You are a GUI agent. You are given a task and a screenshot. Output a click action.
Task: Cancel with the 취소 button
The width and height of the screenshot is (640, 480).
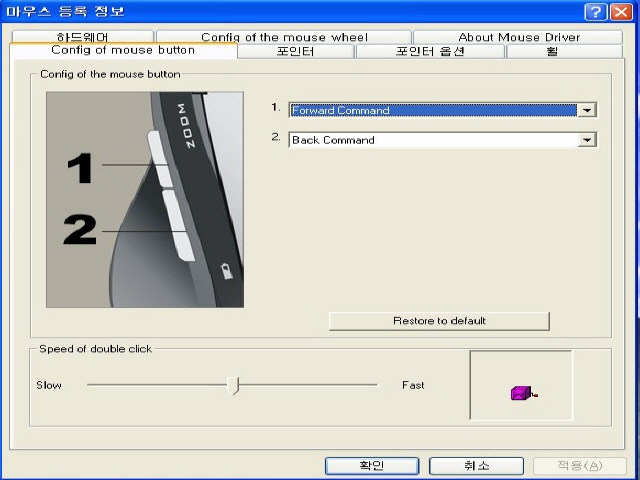pos(476,465)
